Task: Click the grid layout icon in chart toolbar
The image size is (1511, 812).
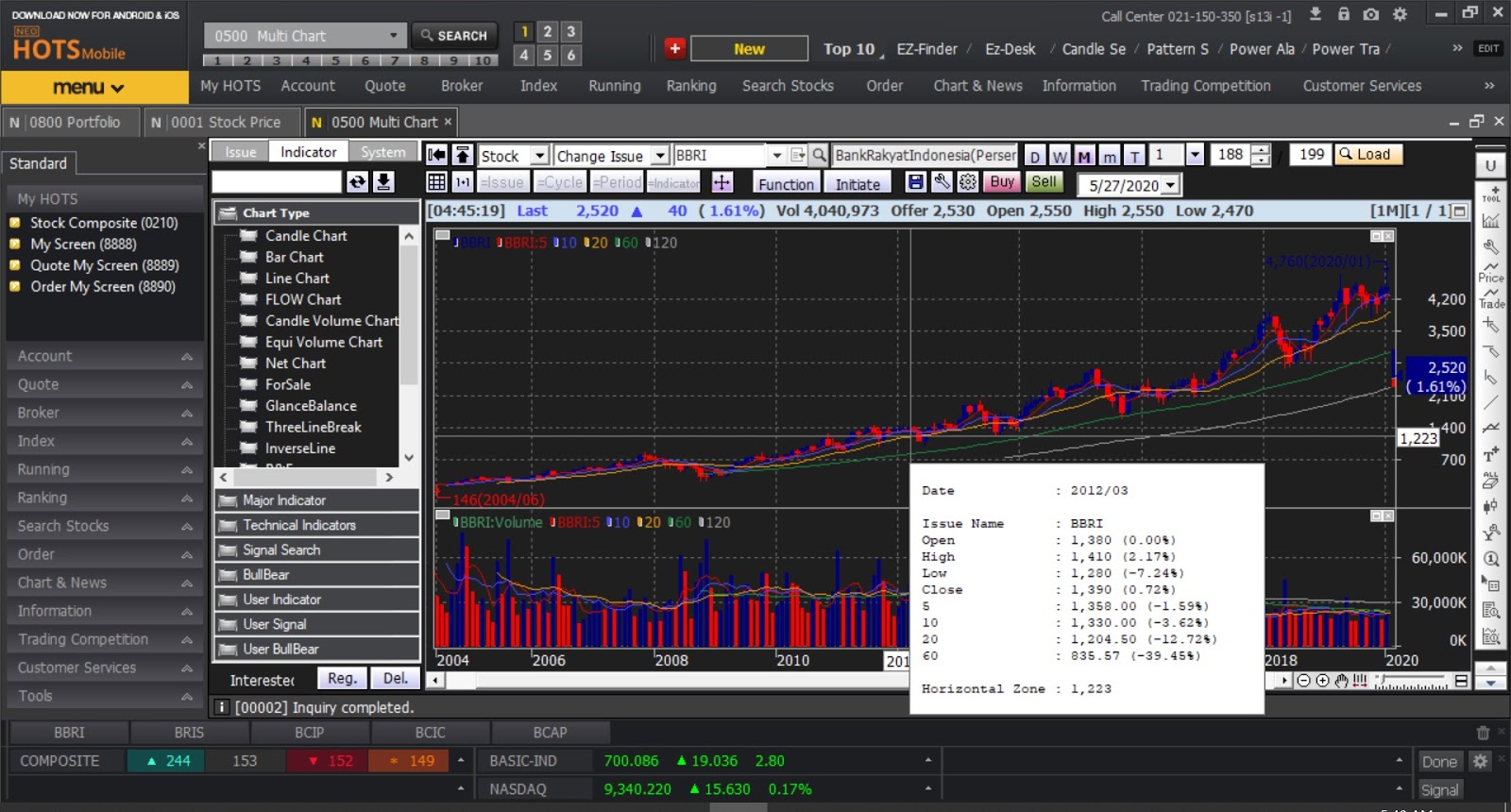Action: pos(436,182)
